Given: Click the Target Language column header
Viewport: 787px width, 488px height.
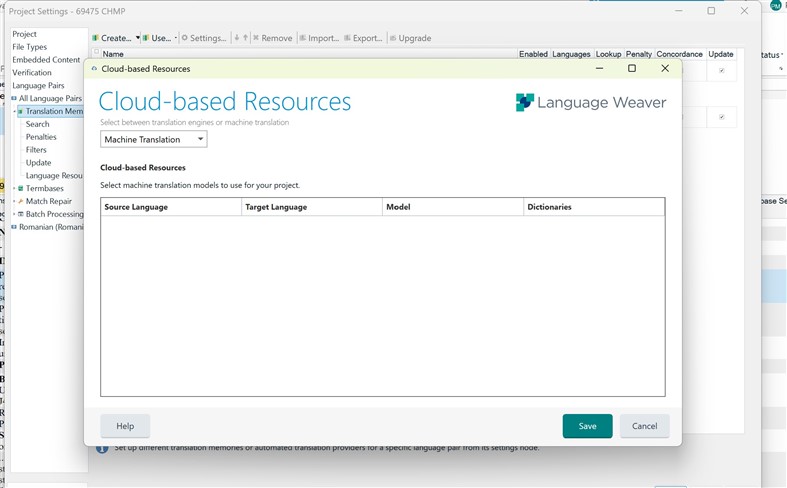Looking at the screenshot, I should pyautogui.click(x=312, y=207).
